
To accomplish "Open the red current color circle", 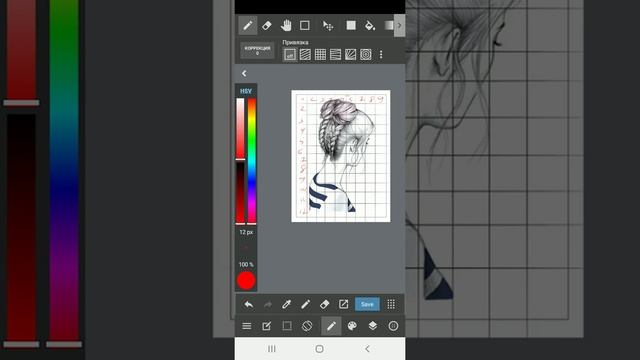I will [246, 281].
